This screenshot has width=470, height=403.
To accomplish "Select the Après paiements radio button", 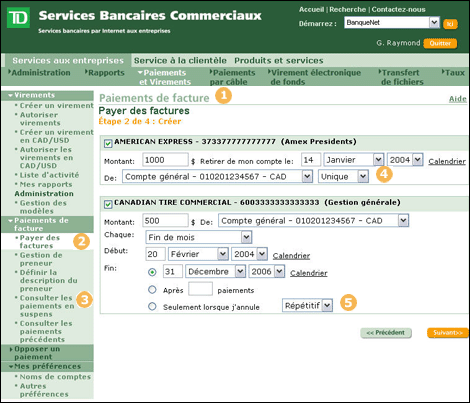I will pos(152,290).
